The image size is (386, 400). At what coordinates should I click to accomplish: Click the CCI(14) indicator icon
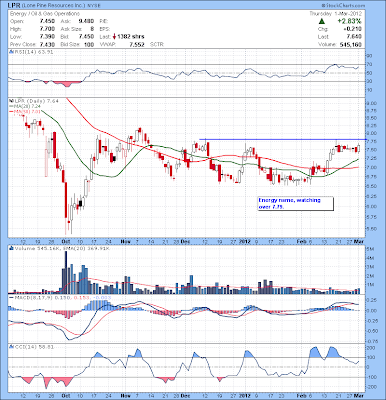(11, 347)
